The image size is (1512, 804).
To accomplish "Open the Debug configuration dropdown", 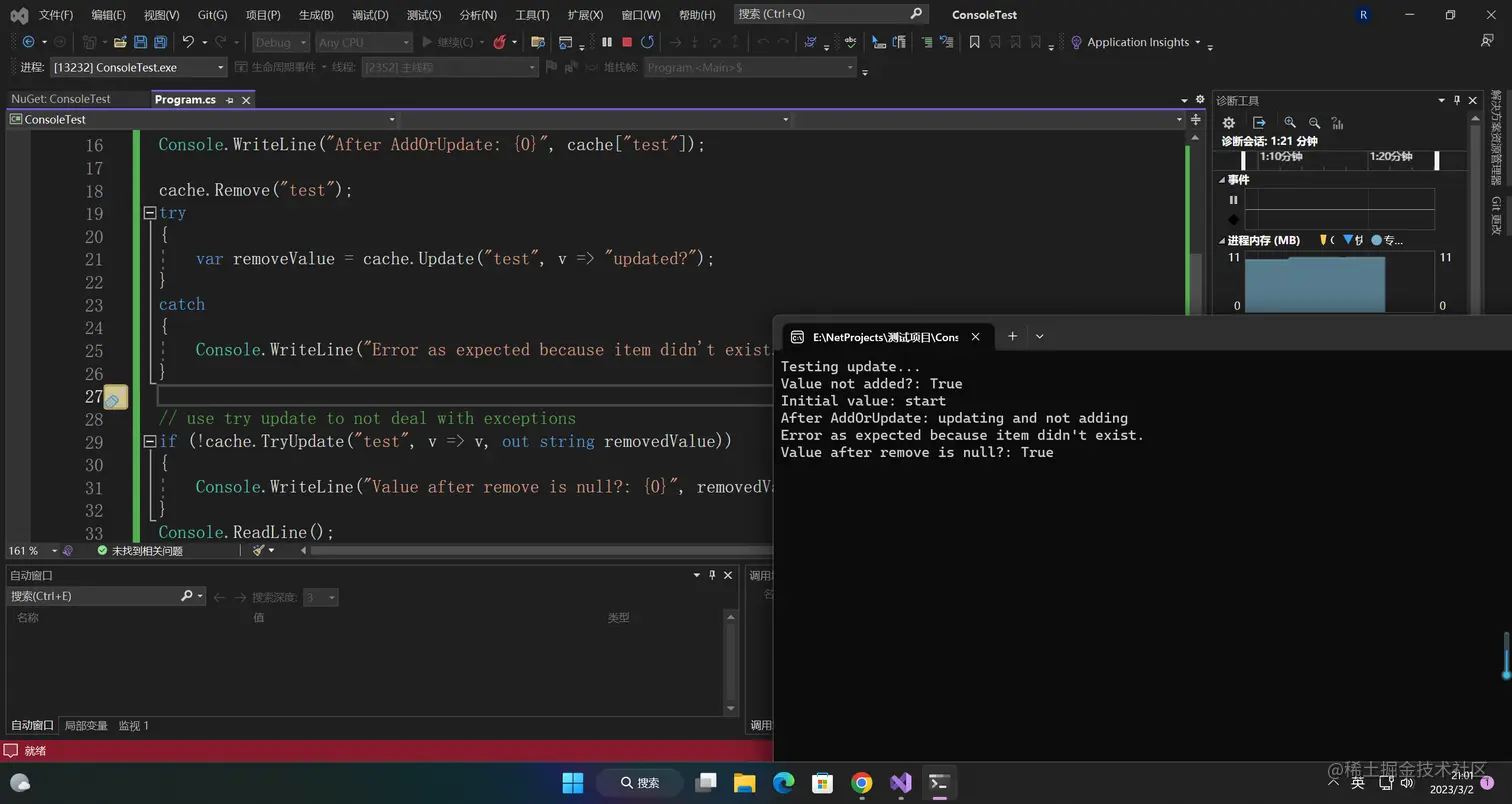I will coord(280,42).
